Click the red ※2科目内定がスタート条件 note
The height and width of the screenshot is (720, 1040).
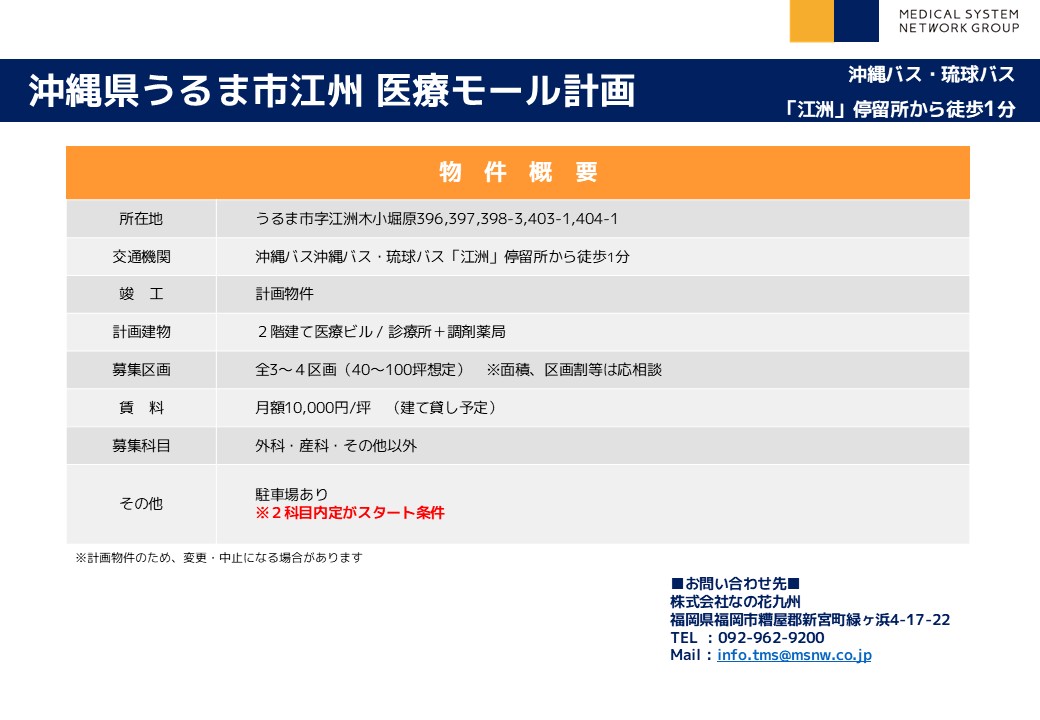(350, 513)
